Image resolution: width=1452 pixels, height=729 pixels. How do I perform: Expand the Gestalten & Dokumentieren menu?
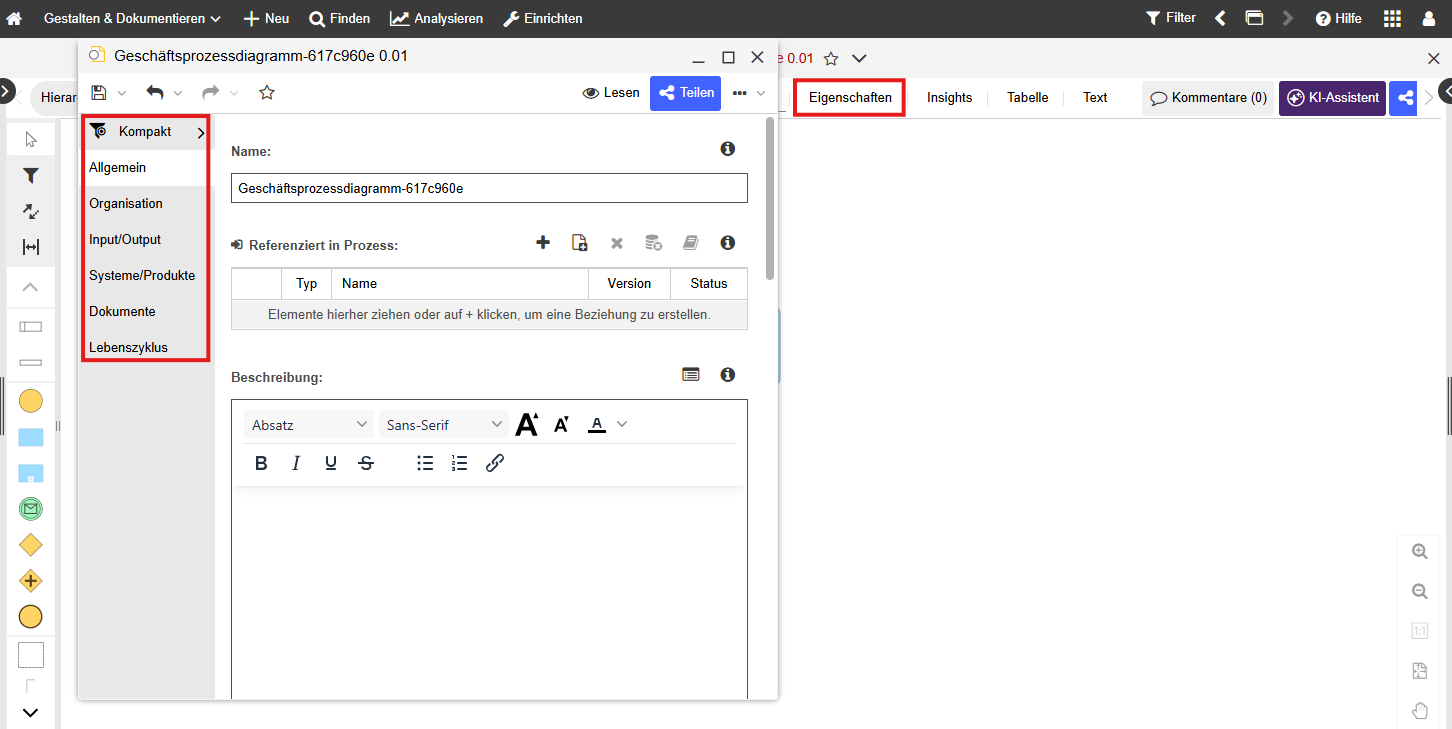[x=132, y=19]
